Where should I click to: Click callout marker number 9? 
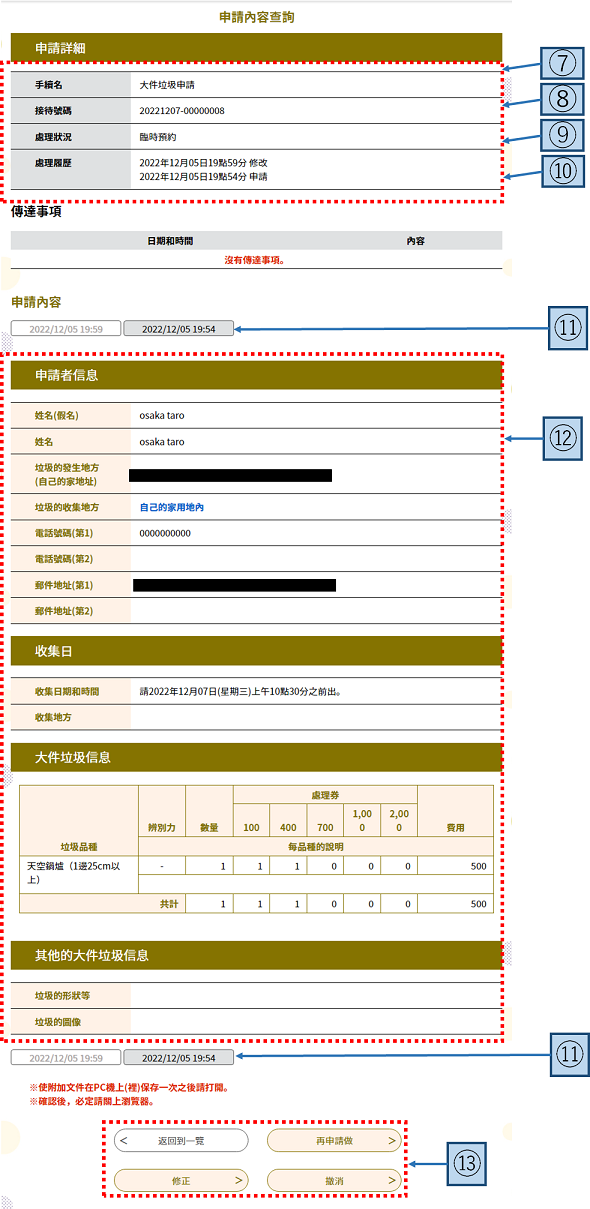coord(563,134)
